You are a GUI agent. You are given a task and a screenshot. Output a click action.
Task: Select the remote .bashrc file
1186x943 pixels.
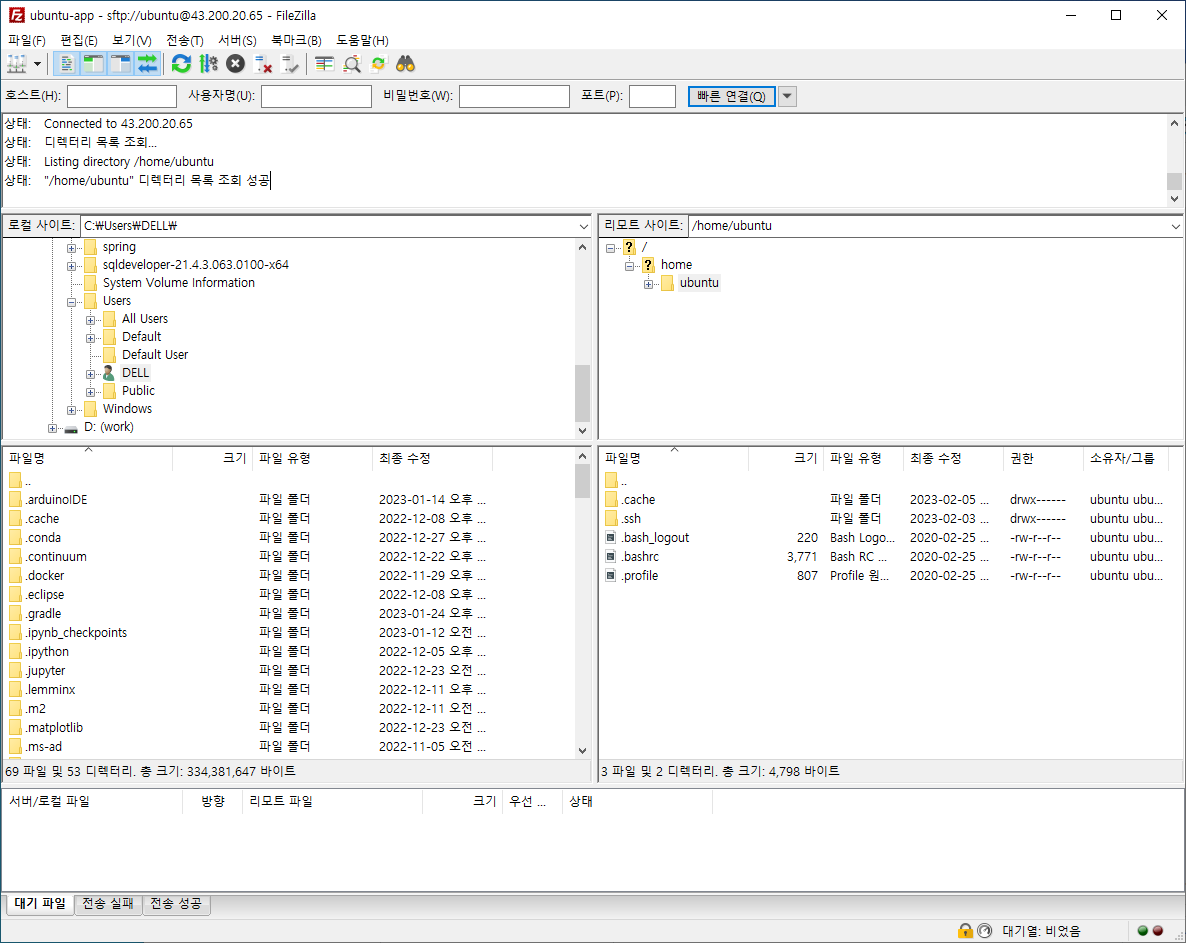click(x=640, y=557)
